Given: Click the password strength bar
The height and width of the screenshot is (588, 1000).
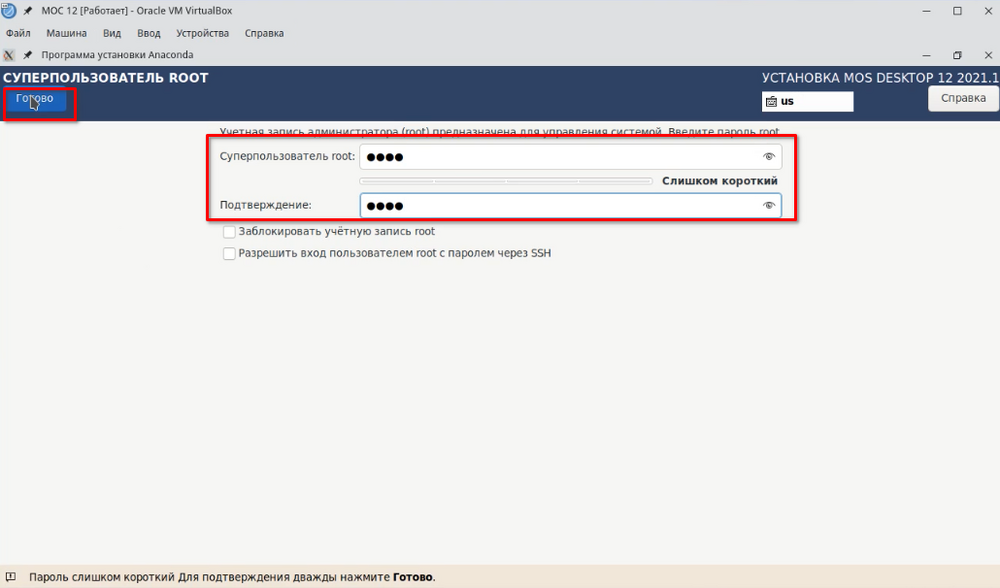Looking at the screenshot, I should point(506,181).
